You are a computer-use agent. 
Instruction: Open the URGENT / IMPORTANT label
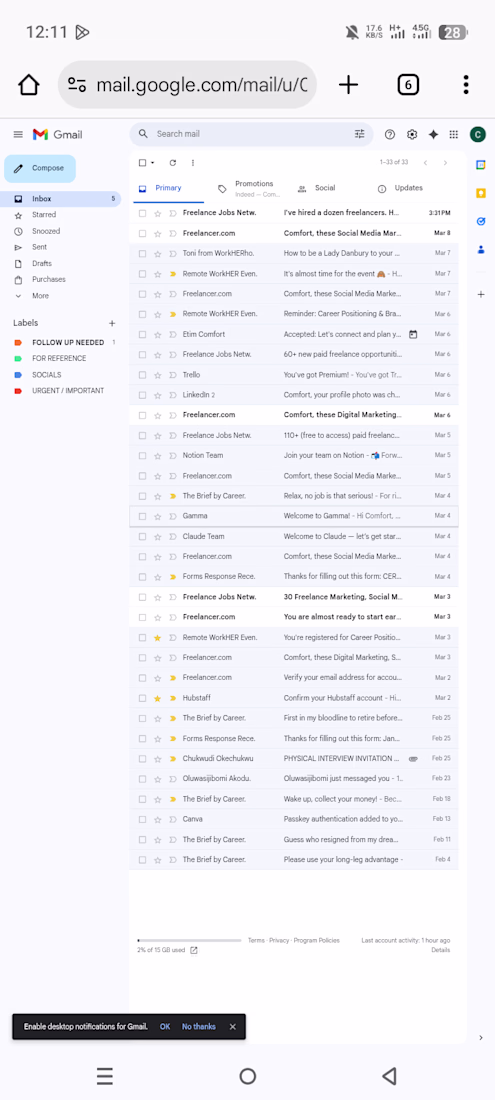[x=68, y=391]
